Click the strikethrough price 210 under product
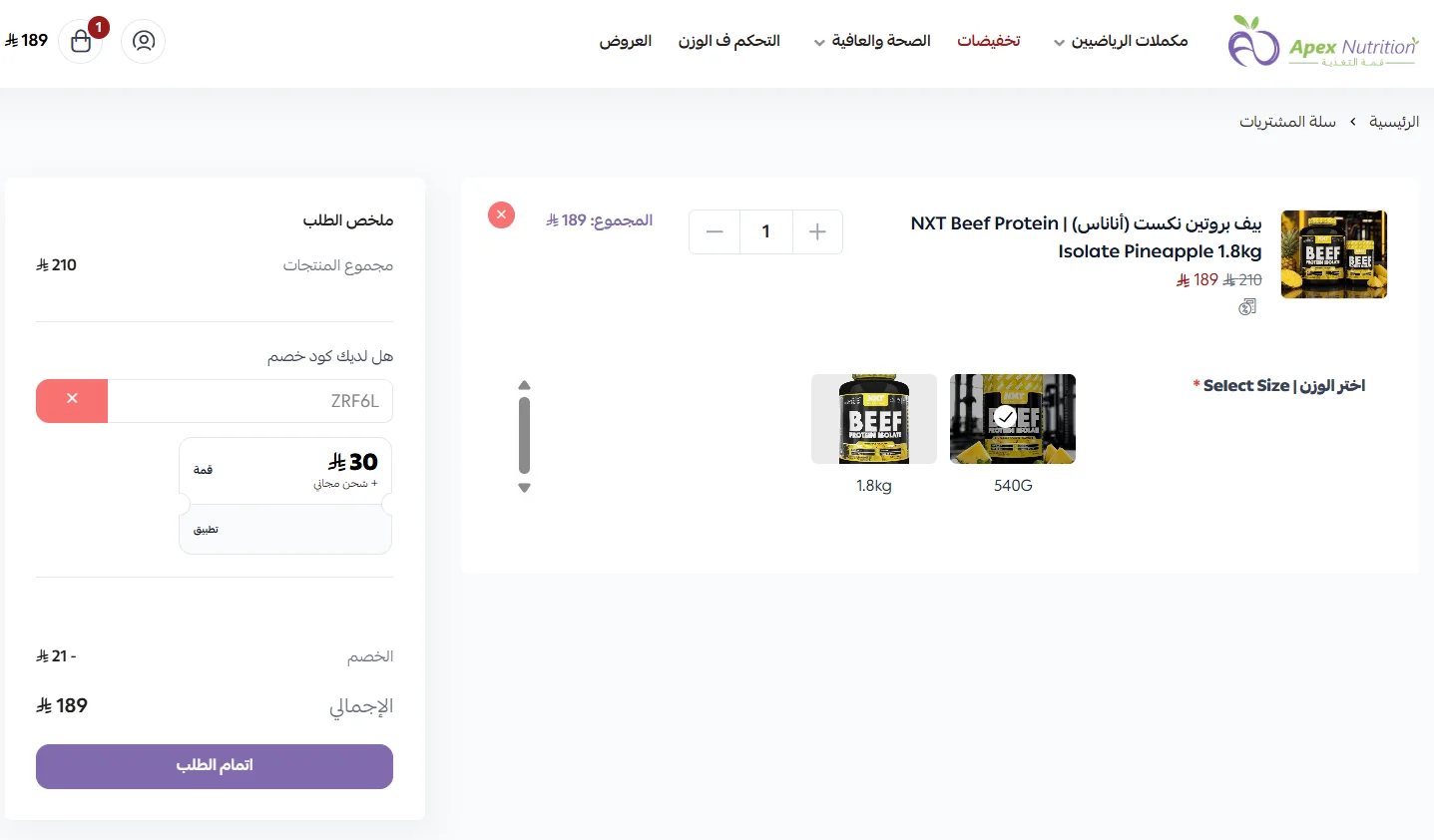 (x=1242, y=280)
